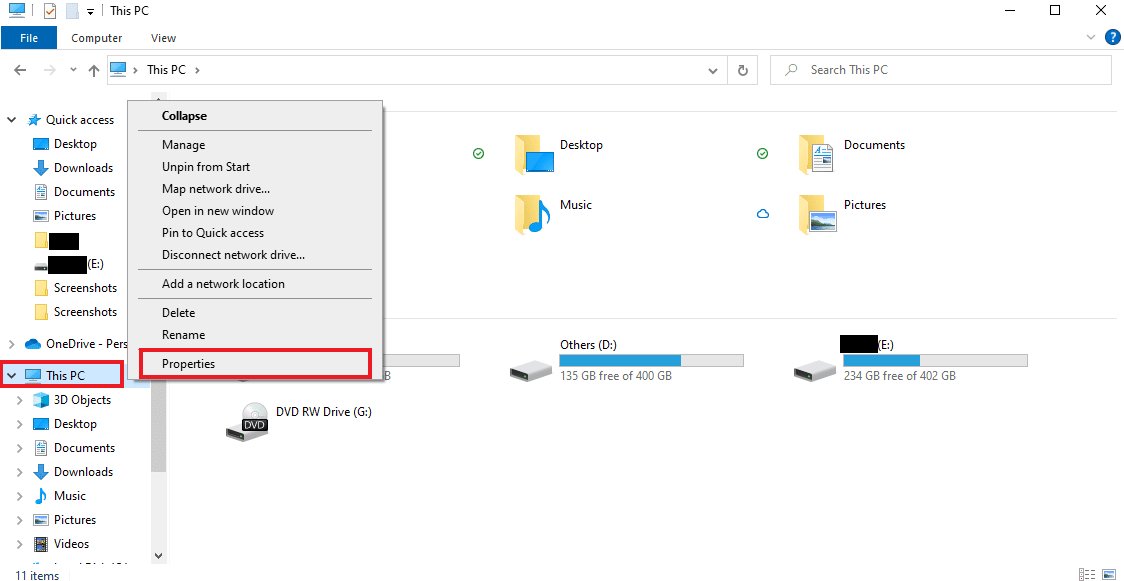Open the DVD RW Drive (G:) icon
The height and width of the screenshot is (581, 1124).
(x=247, y=422)
